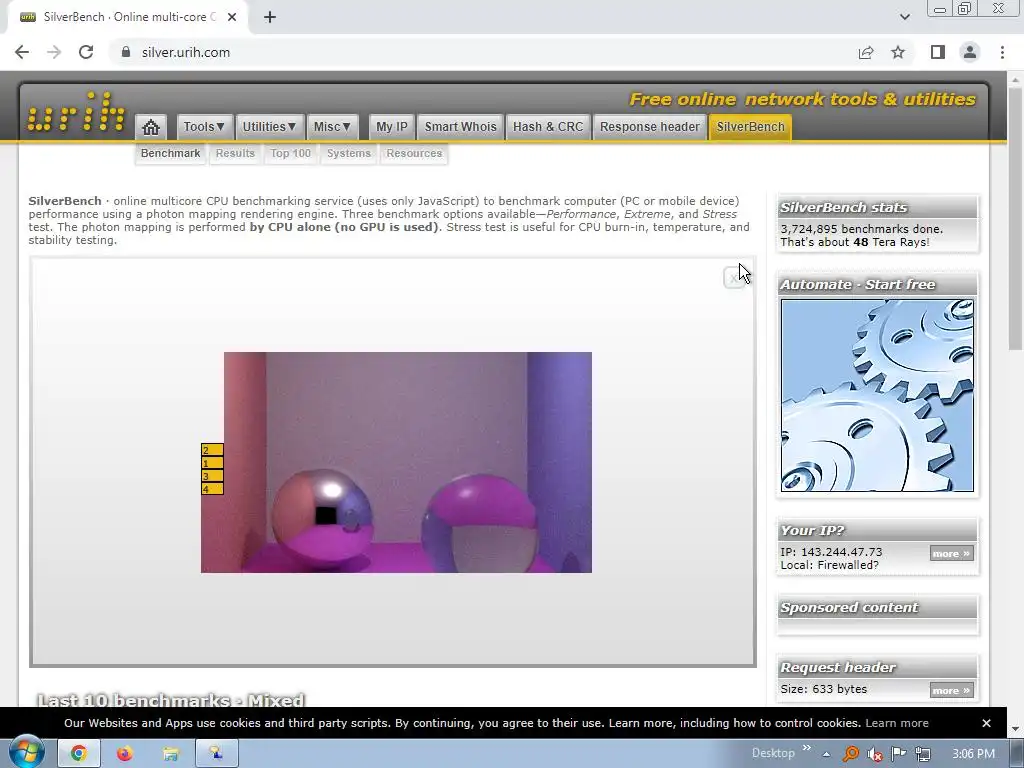
Task: Open the Action Center flag icon
Action: pos(899,754)
